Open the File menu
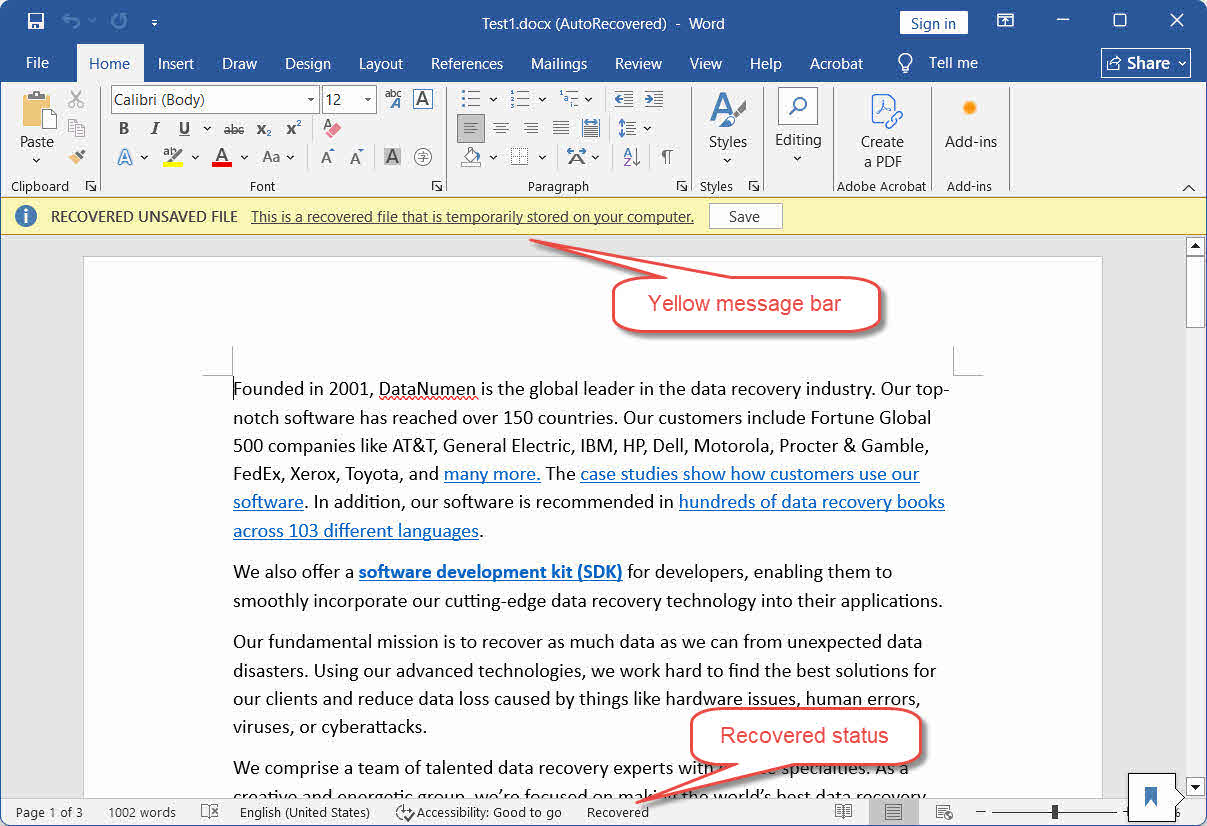 (x=37, y=63)
